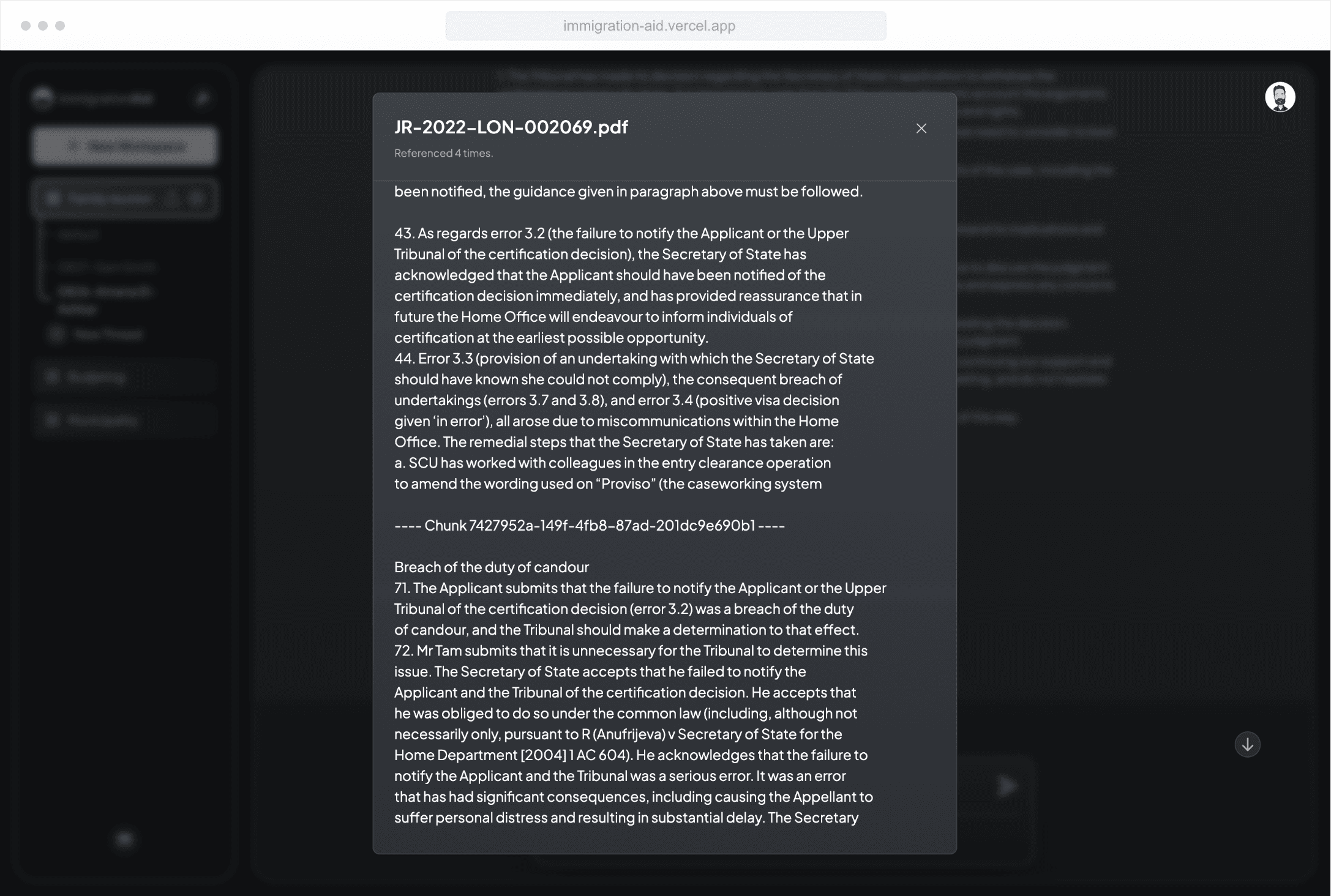Viewport: 1331px width, 896px height.
Task: Open the second workspace in the sidebar list
Action: pyautogui.click(x=125, y=377)
